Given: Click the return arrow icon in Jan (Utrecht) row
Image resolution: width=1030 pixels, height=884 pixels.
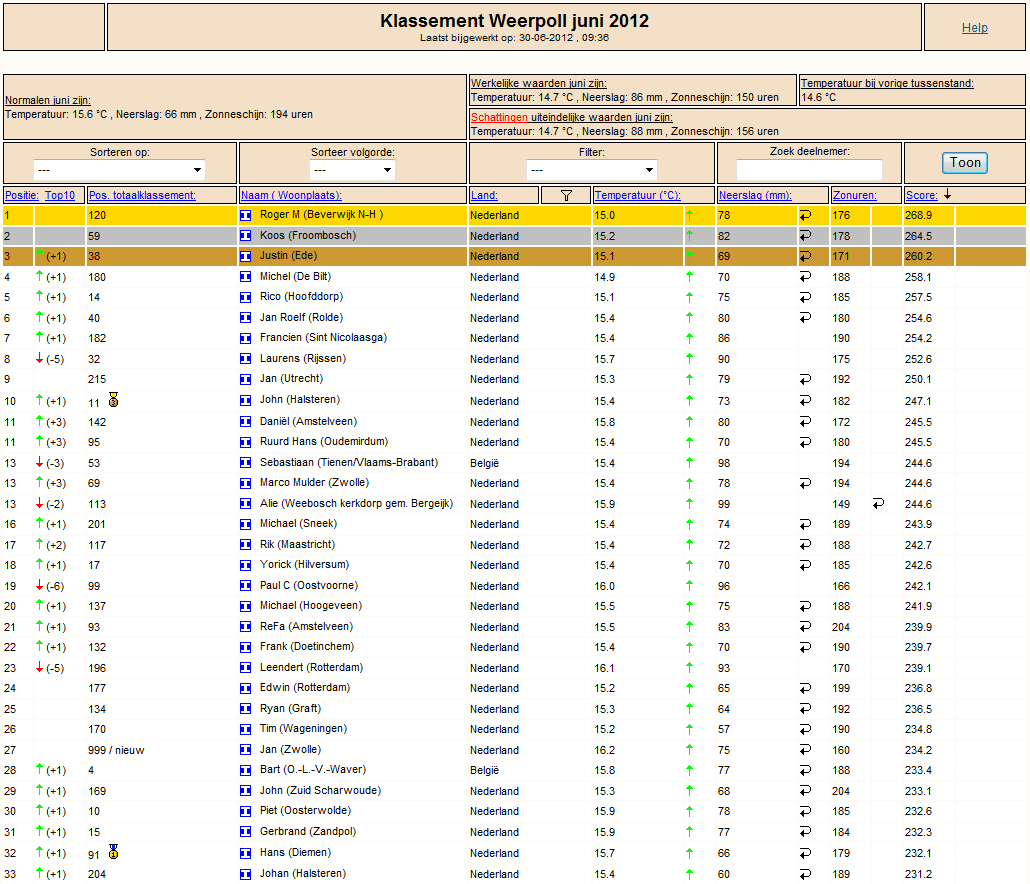Looking at the screenshot, I should pos(805,379).
